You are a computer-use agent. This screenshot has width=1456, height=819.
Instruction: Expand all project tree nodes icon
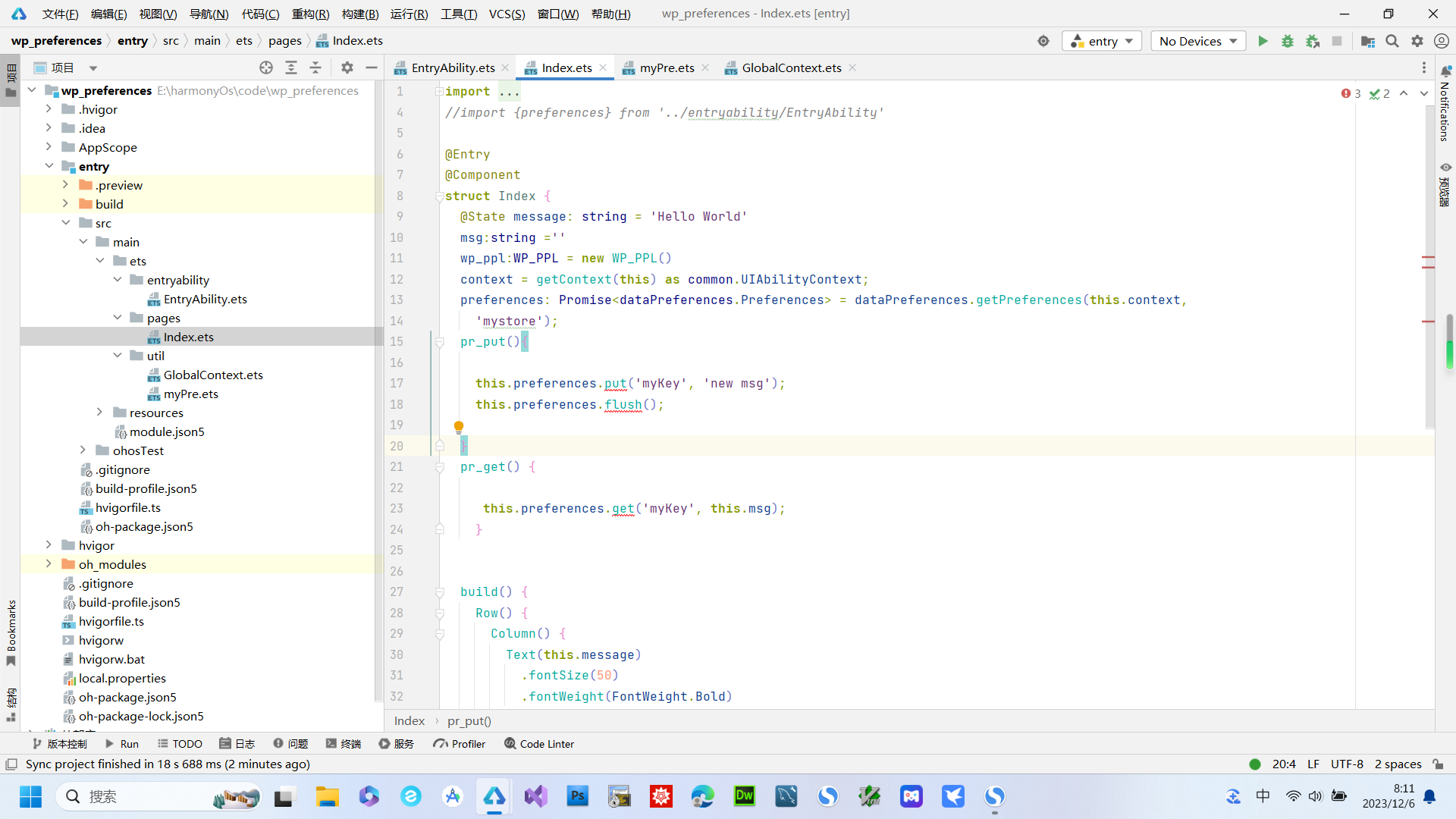point(291,67)
